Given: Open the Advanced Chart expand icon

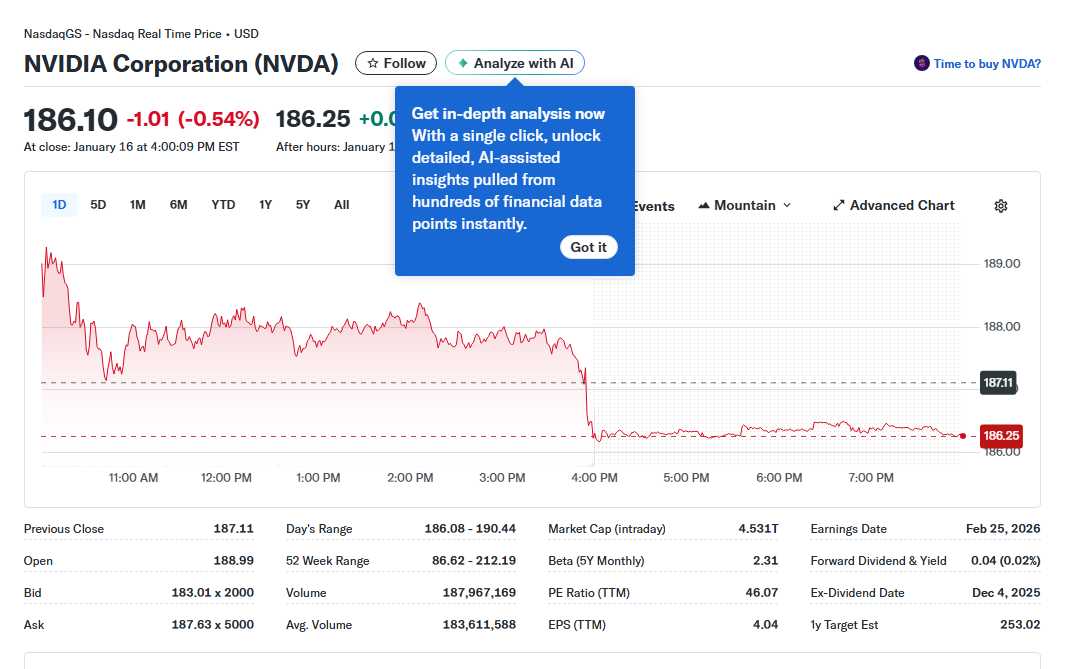Looking at the screenshot, I should click(x=839, y=206).
